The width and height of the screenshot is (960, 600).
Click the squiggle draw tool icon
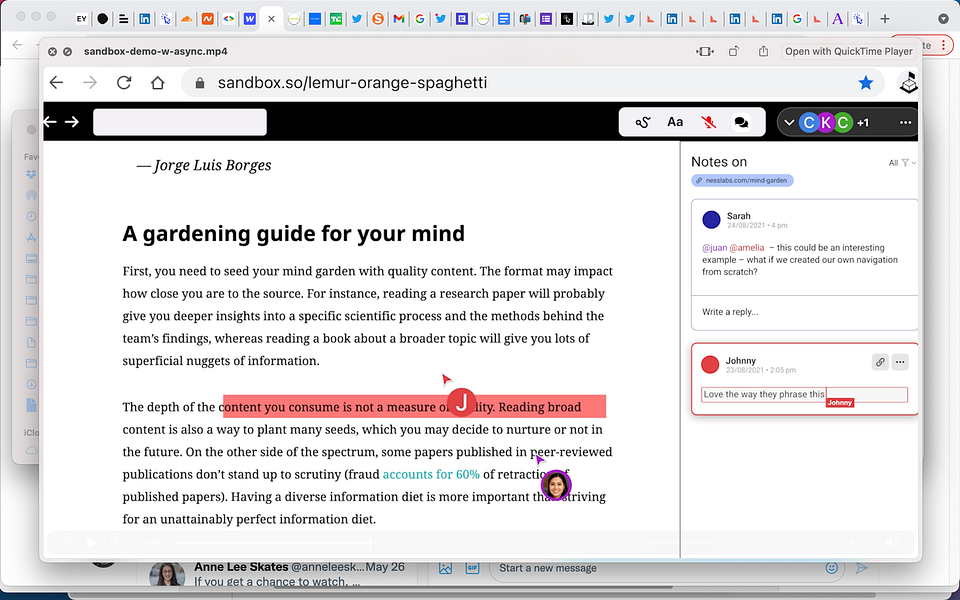644,122
